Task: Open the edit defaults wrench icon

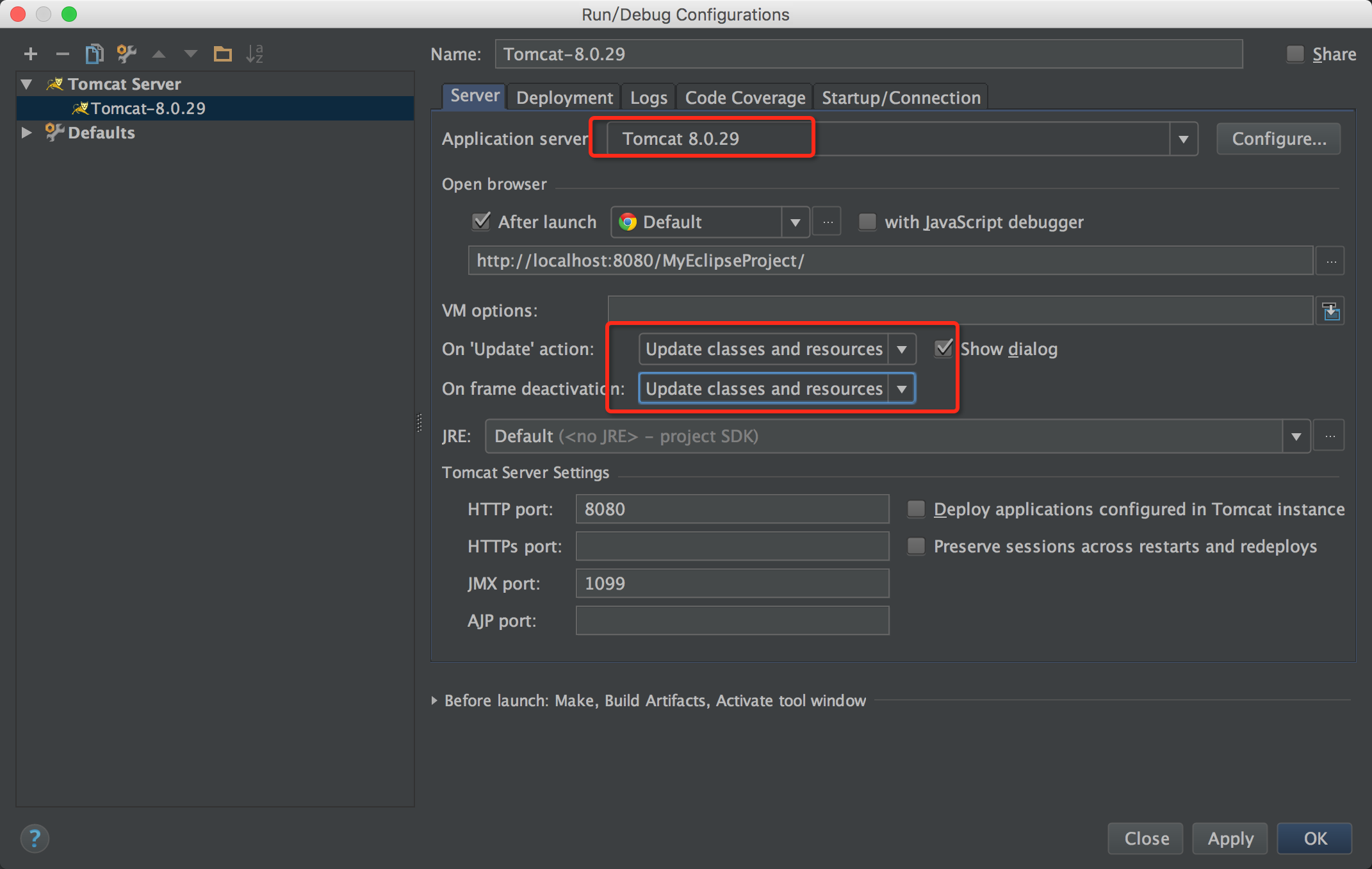Action: [x=126, y=54]
